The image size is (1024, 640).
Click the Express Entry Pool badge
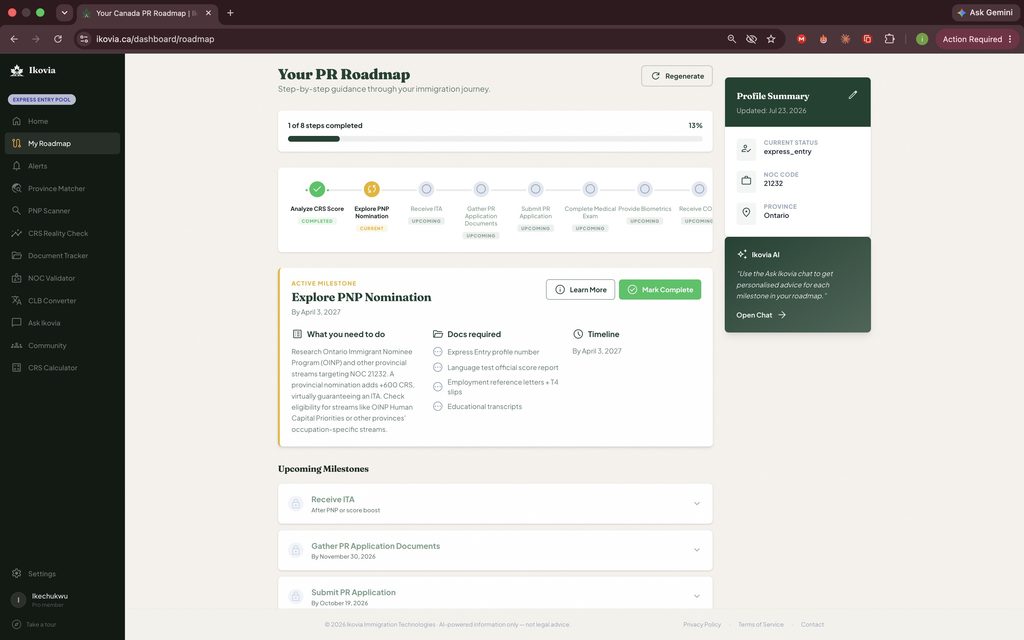pos(42,99)
